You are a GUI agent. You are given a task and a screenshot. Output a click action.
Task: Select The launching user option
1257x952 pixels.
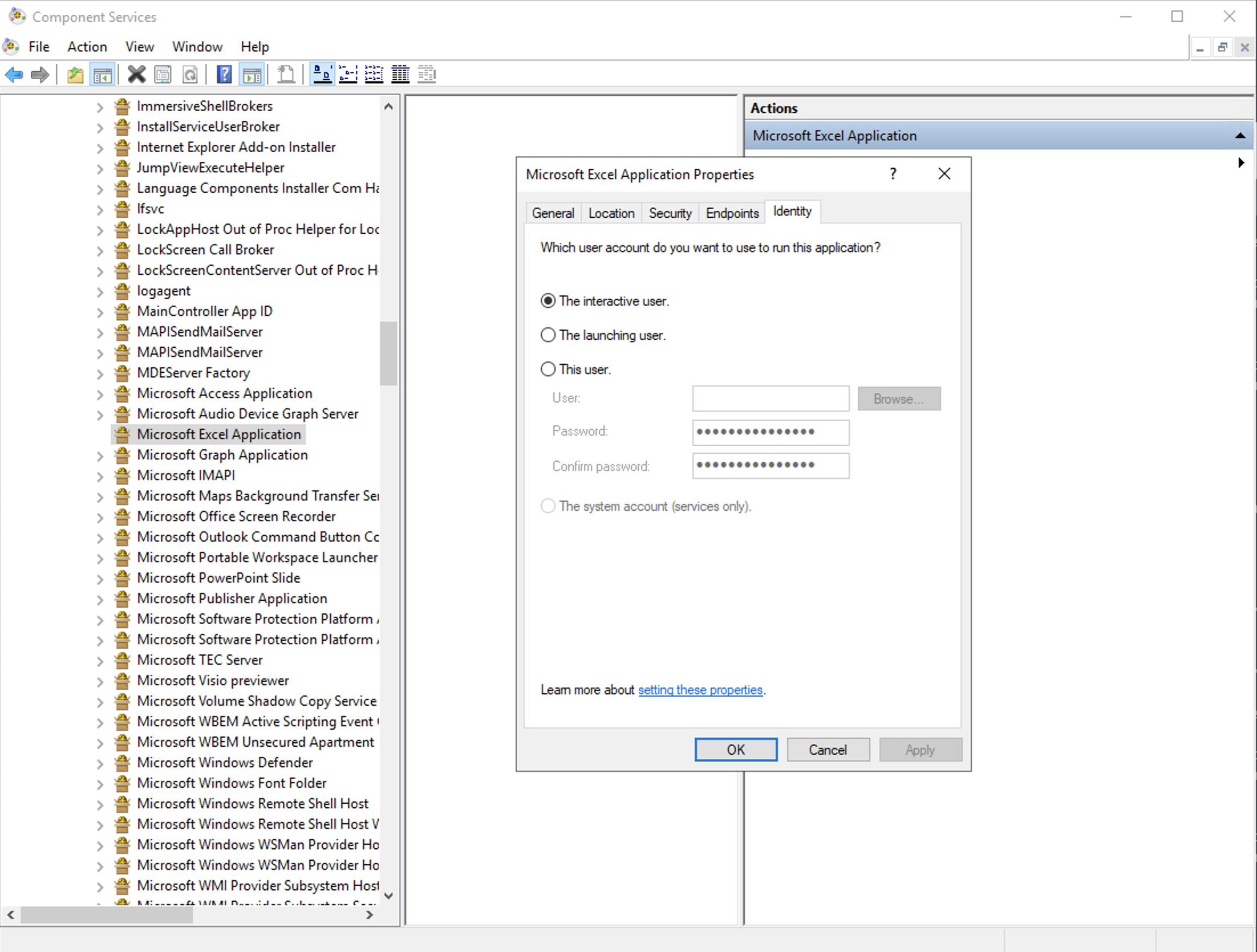[x=548, y=335]
